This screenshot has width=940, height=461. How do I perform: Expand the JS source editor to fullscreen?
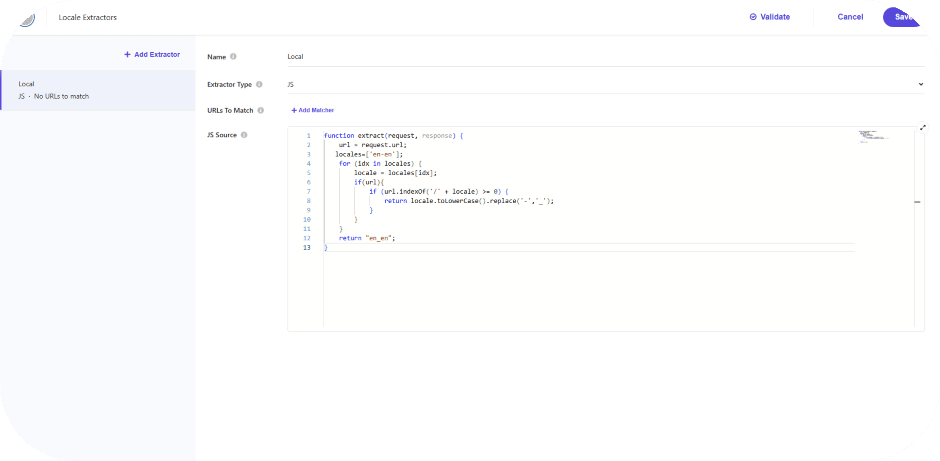click(922, 128)
